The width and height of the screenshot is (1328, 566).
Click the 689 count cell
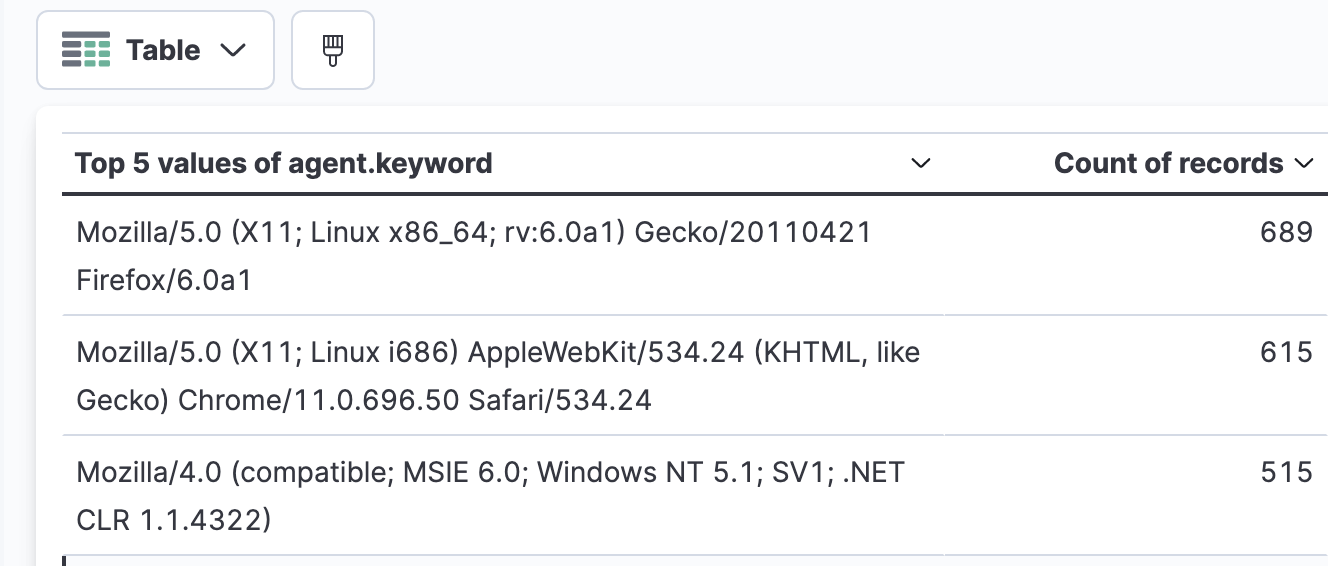pos(1286,233)
